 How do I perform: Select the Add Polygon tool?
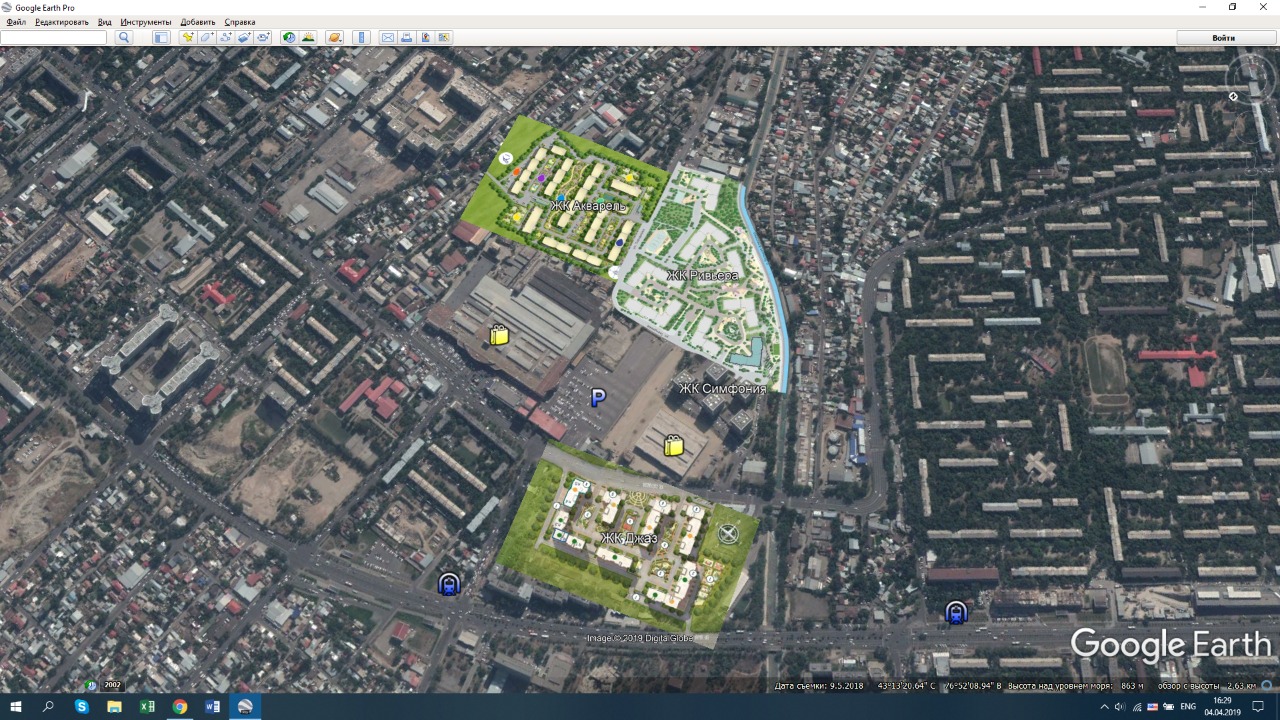click(206, 37)
